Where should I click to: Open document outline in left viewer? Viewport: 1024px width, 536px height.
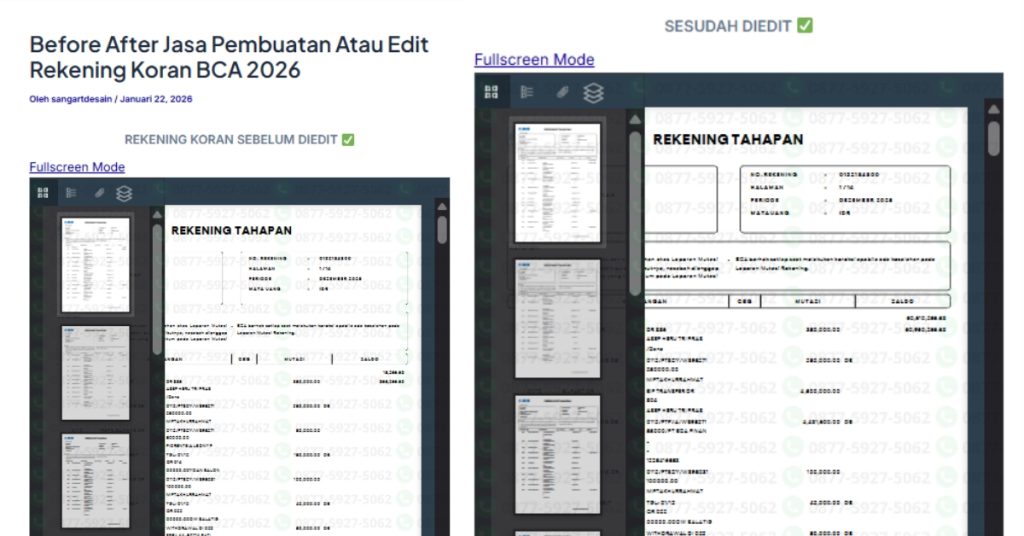(x=70, y=194)
